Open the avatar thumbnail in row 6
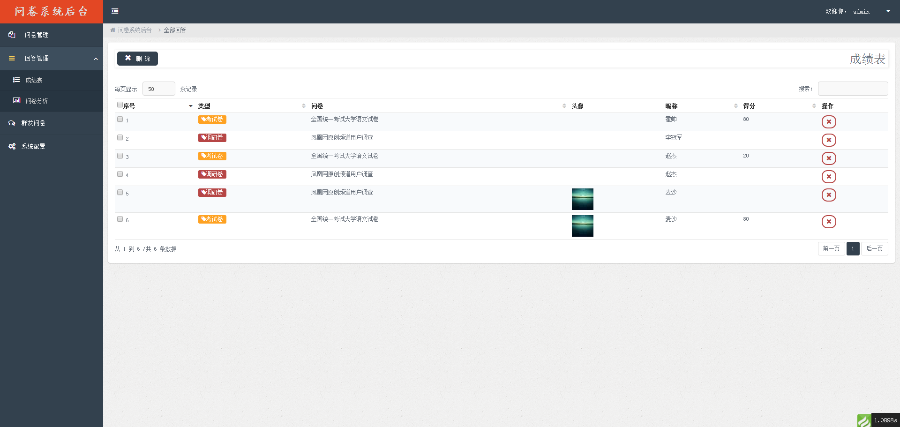 coord(583,226)
